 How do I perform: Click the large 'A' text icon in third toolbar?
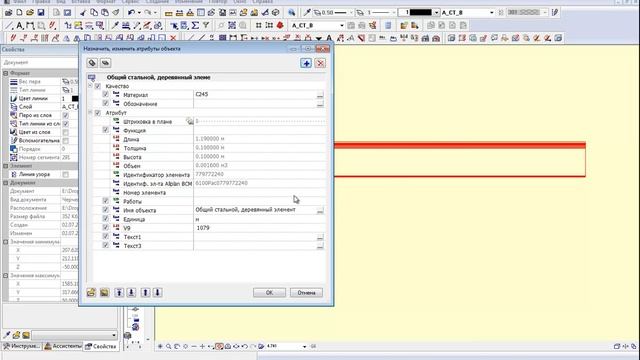pos(329,38)
